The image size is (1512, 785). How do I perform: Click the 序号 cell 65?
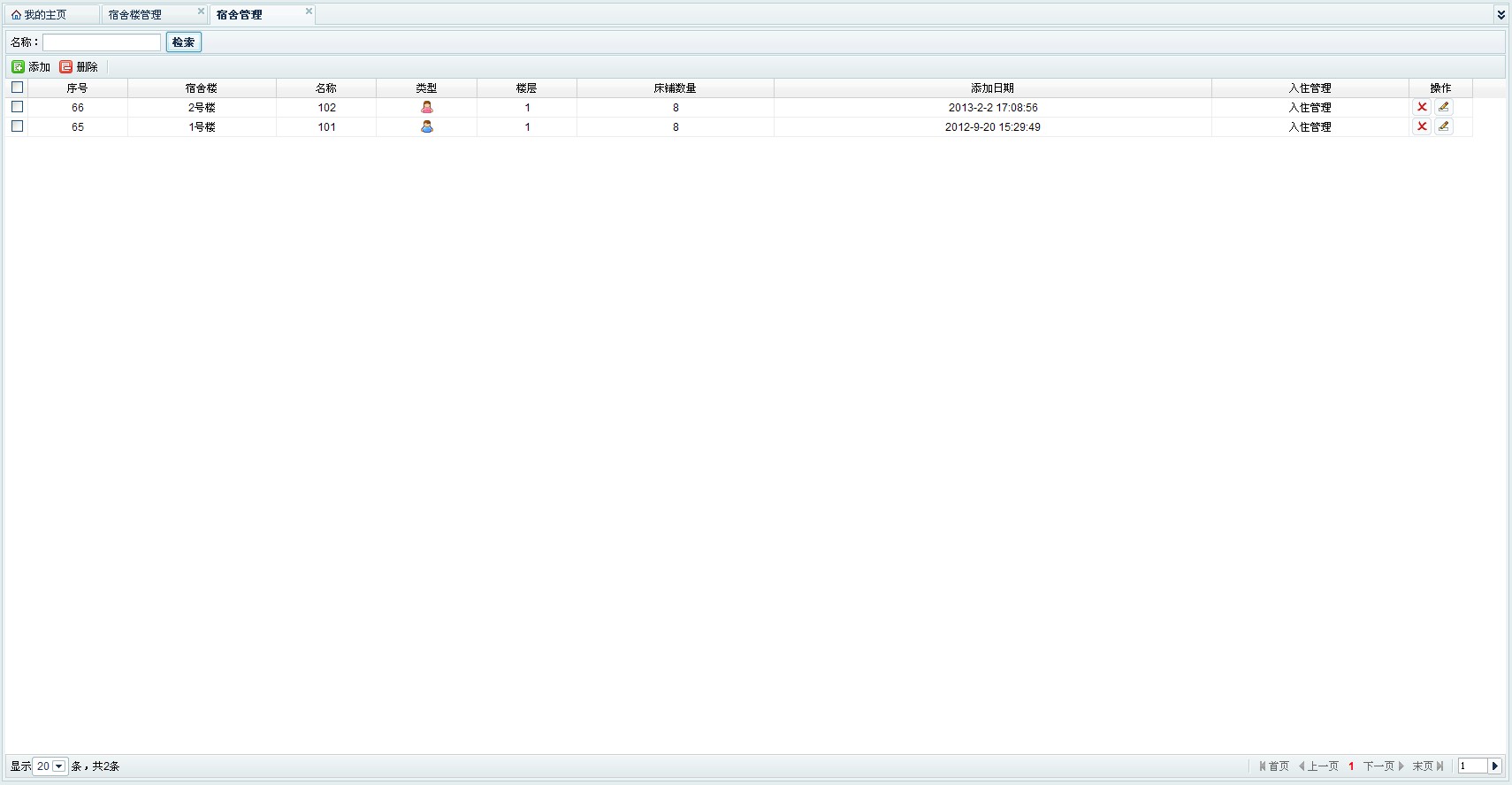78,127
